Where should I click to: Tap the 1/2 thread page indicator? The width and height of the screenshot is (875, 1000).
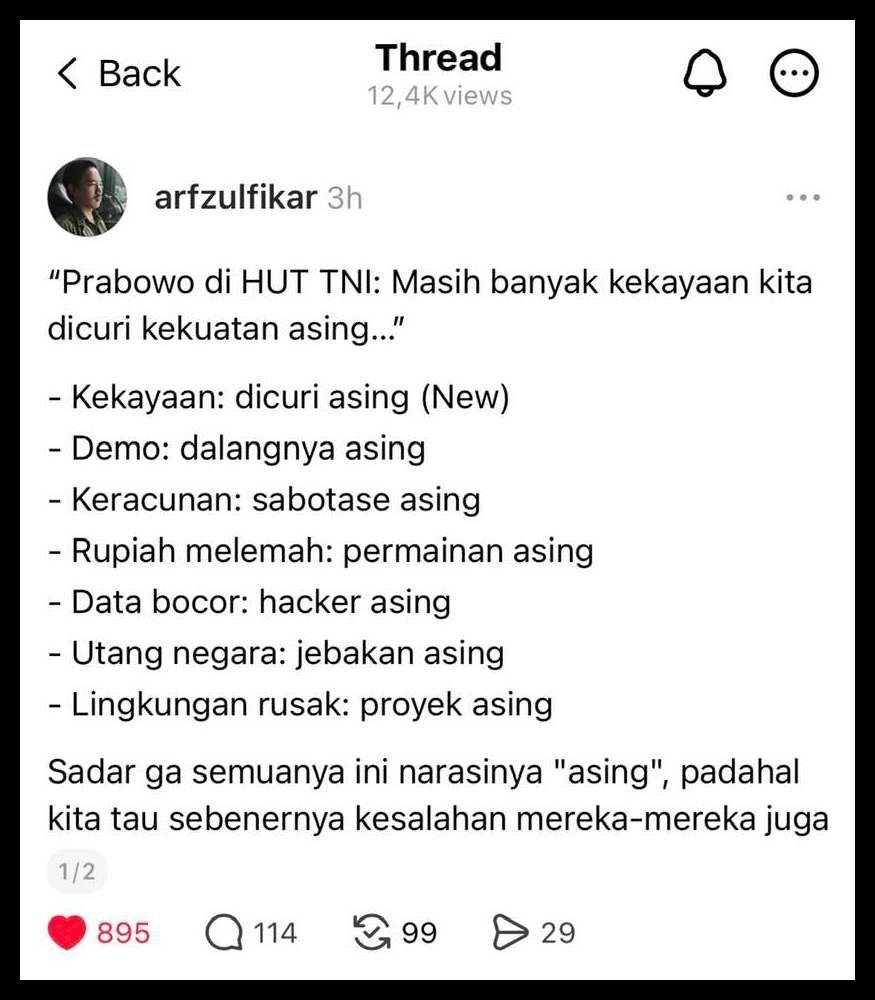[x=77, y=871]
